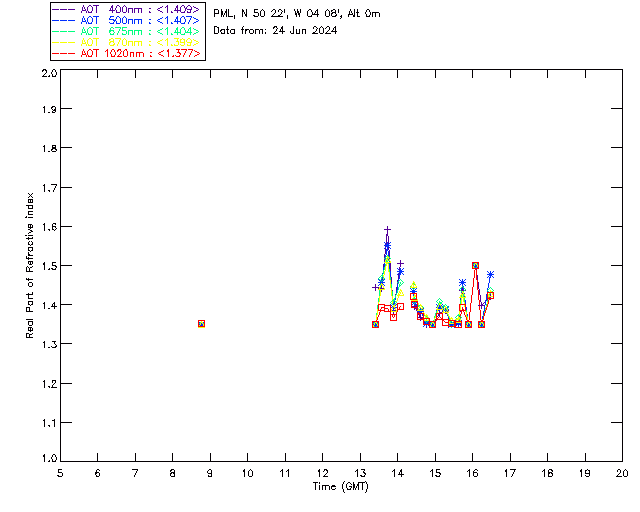This screenshot has height=512, width=640.
Task: Click the blue dashed line sample in legend
Action: click(64, 20)
